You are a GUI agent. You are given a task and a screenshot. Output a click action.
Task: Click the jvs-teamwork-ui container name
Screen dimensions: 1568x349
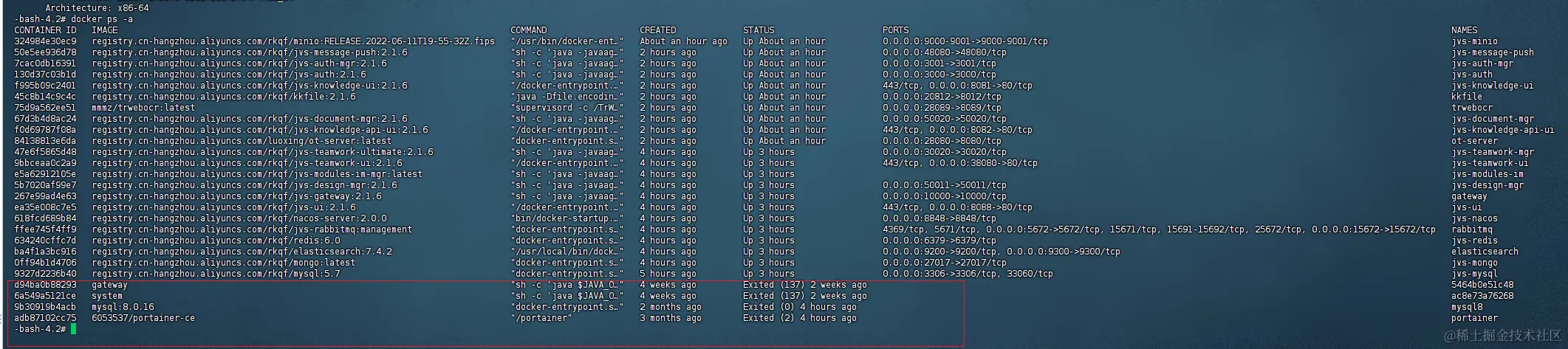coord(1490,163)
